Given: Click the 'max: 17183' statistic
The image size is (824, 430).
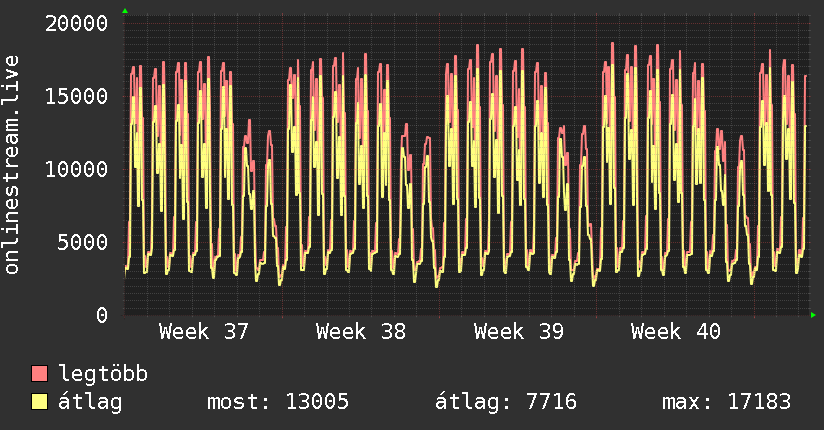Looking at the screenshot, I should click(x=726, y=402).
